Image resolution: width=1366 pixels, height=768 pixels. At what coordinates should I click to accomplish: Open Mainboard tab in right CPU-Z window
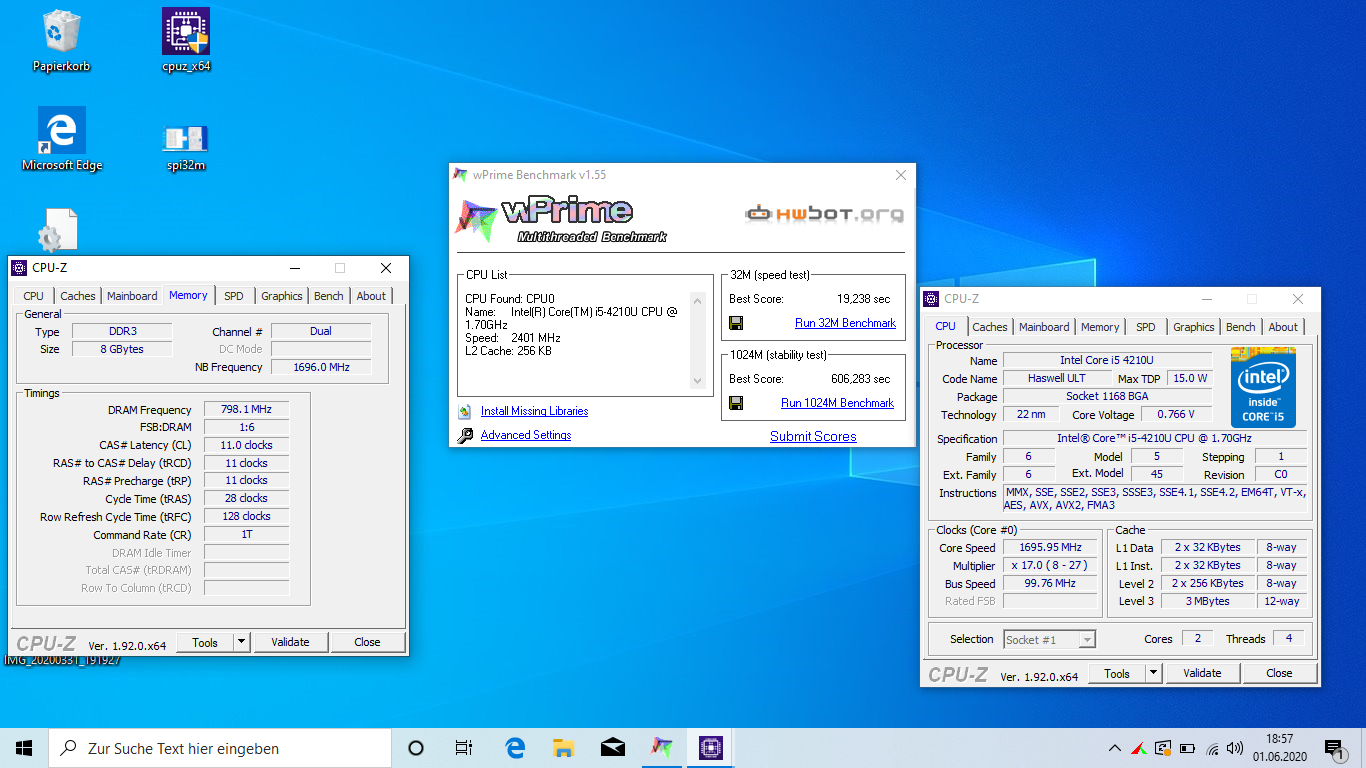click(1044, 327)
